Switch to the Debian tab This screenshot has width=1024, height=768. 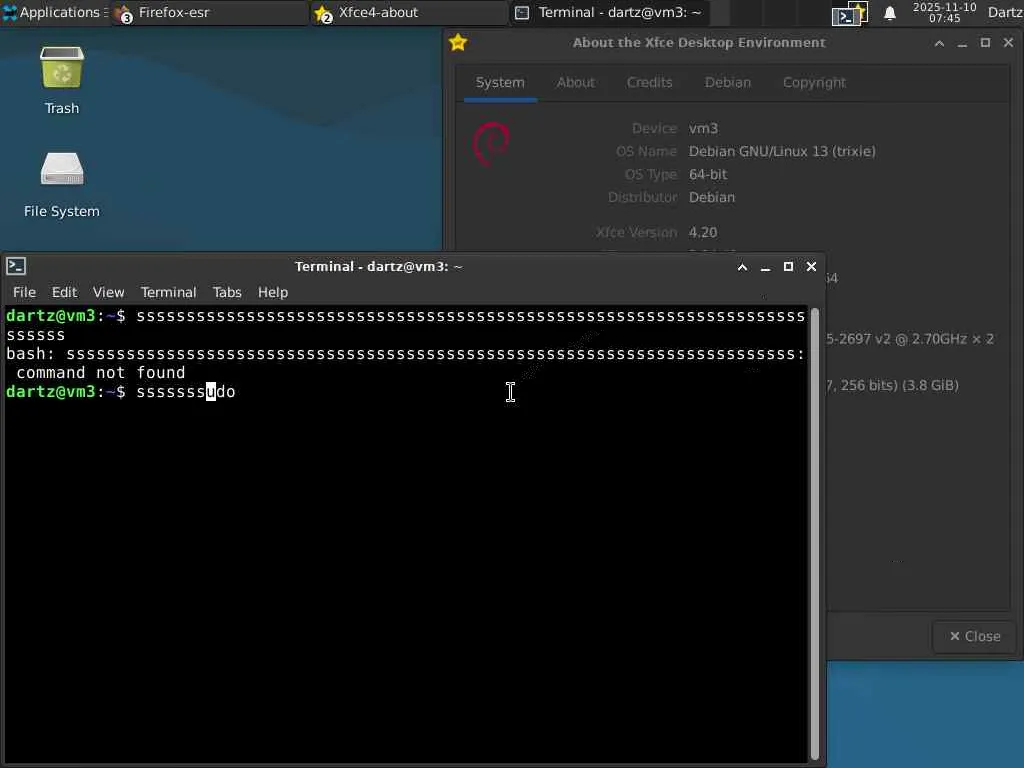pos(728,82)
